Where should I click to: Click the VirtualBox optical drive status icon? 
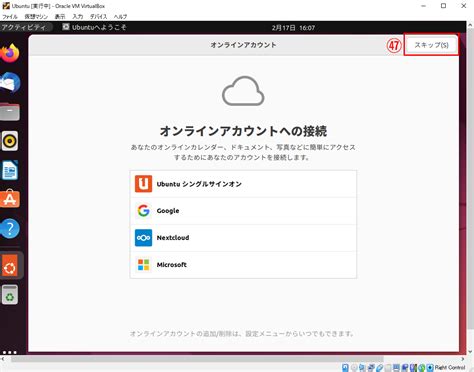pyautogui.click(x=354, y=368)
